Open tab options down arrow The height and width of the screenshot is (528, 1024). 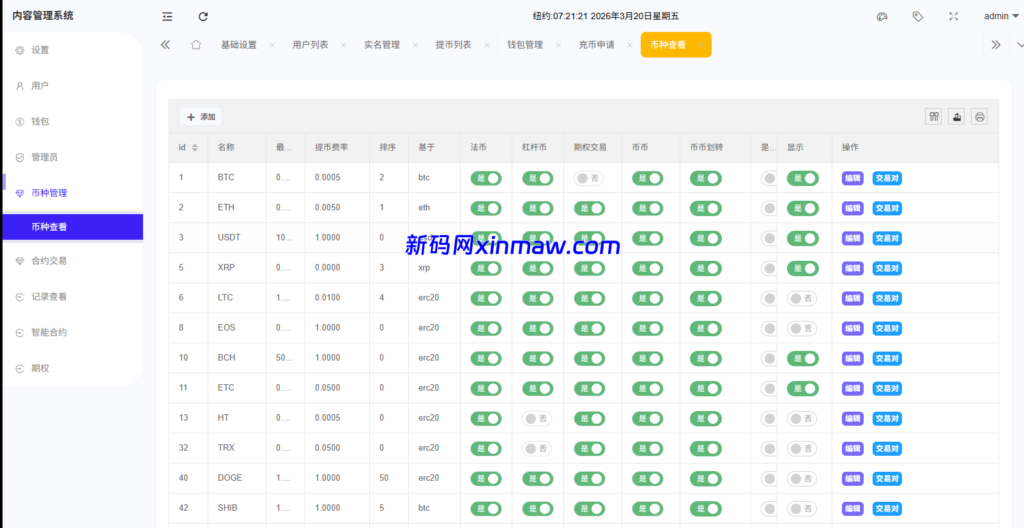click(1020, 45)
